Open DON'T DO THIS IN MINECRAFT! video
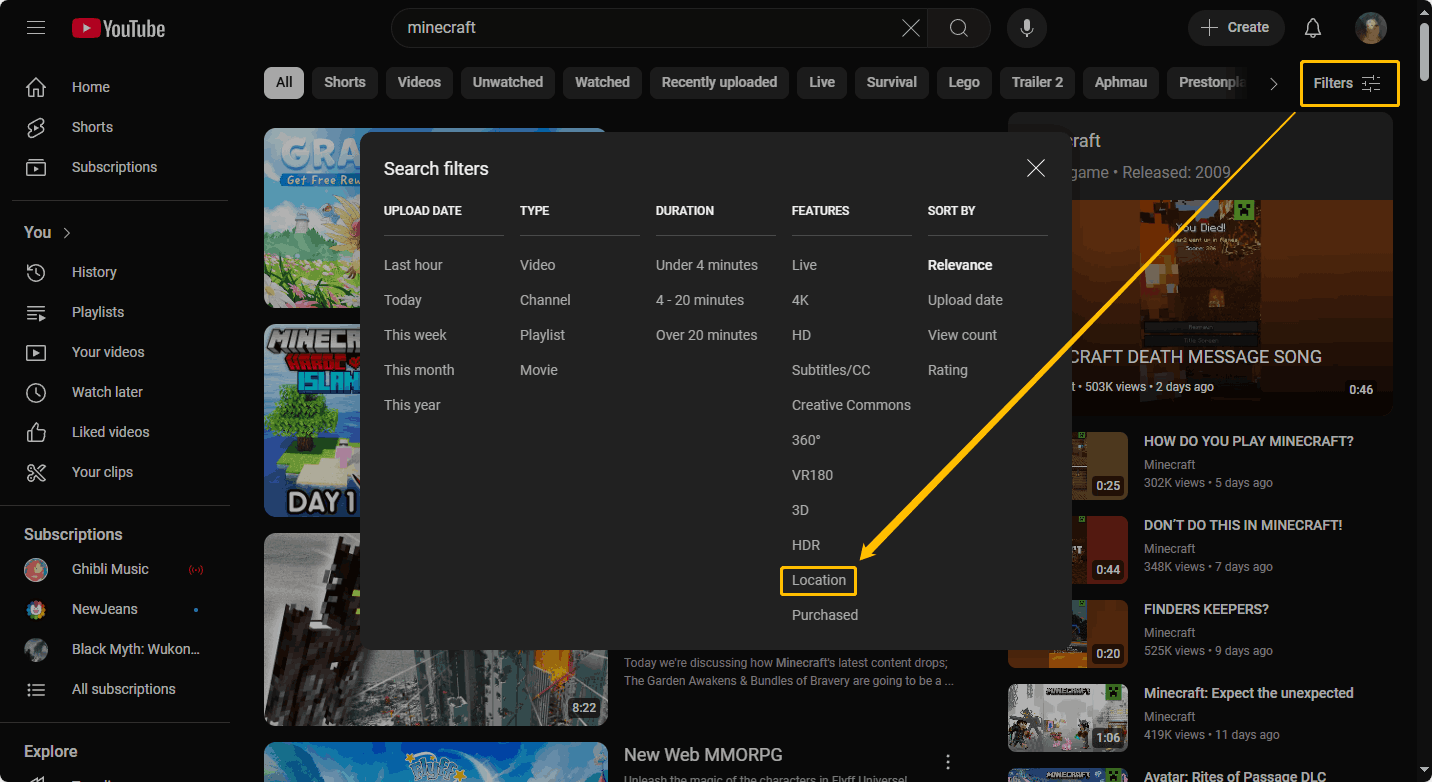 pyautogui.click(x=1243, y=525)
